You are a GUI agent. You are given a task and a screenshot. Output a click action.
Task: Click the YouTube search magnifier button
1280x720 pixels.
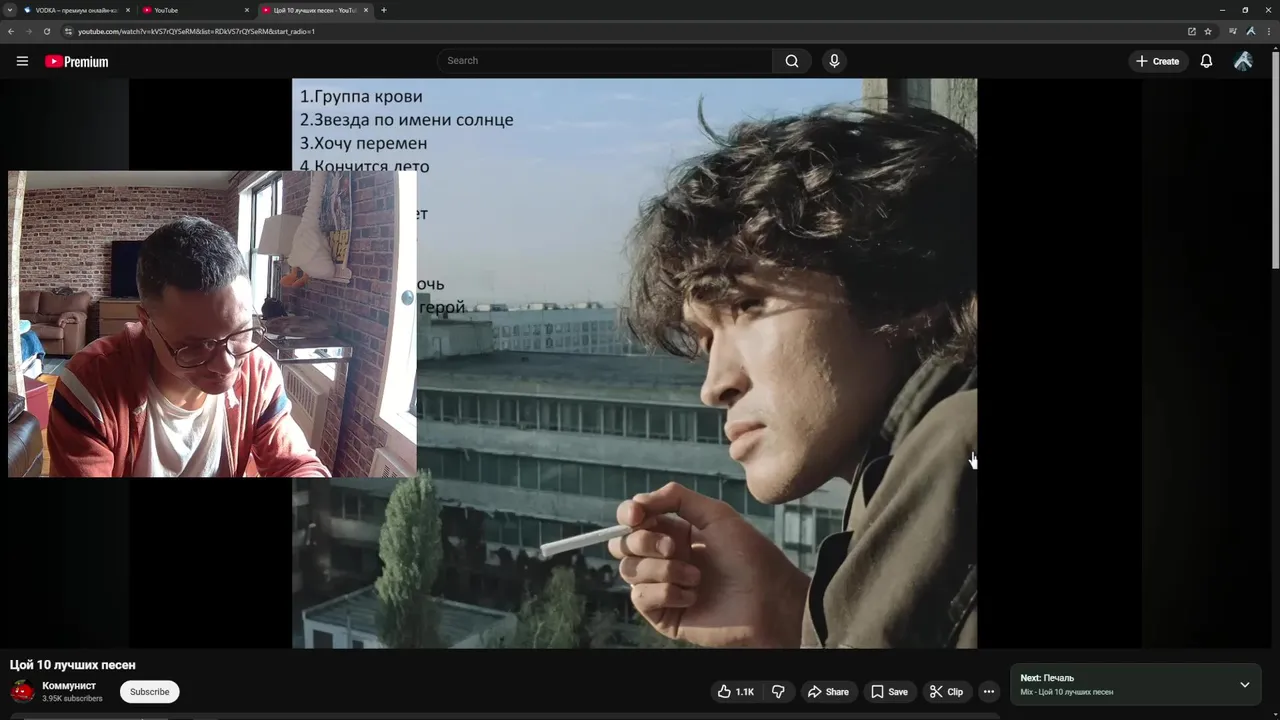coord(791,61)
